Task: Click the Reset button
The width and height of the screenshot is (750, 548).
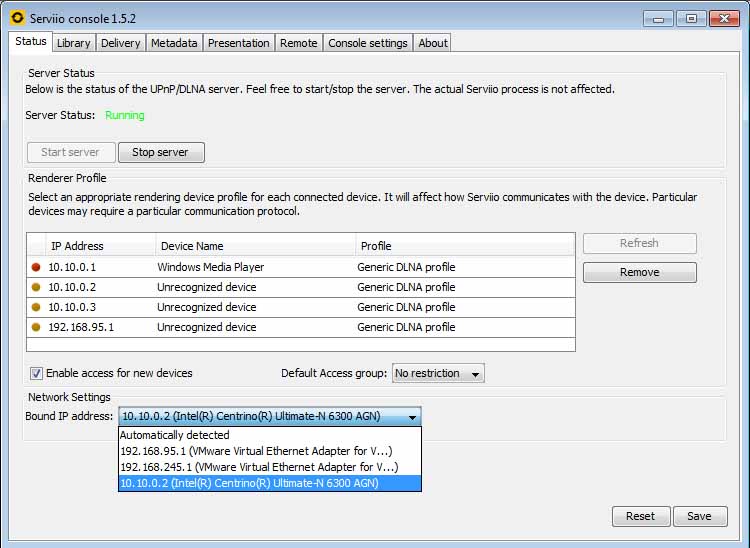Action: (640, 516)
